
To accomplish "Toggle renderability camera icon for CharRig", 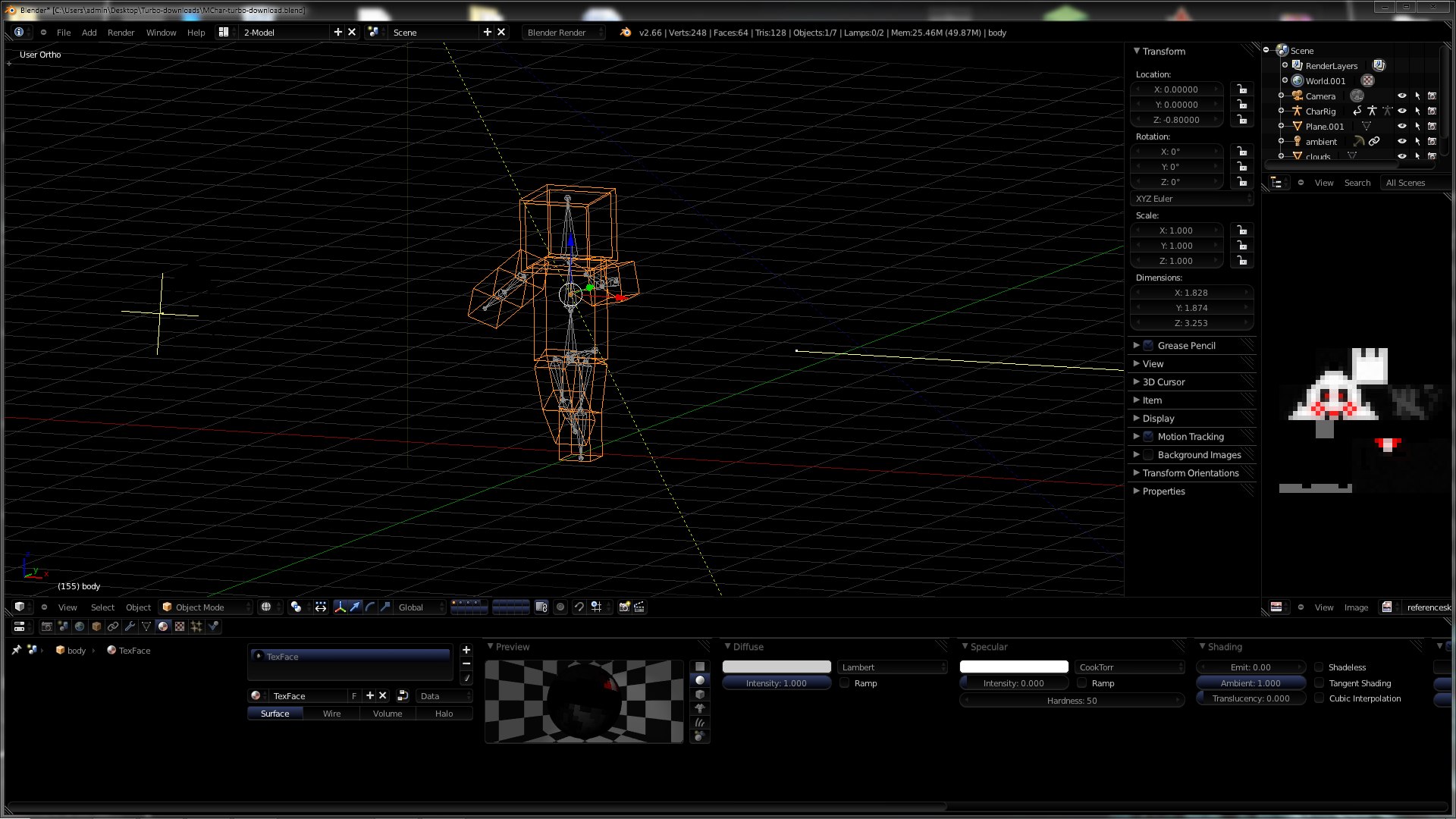I will [x=1432, y=111].
